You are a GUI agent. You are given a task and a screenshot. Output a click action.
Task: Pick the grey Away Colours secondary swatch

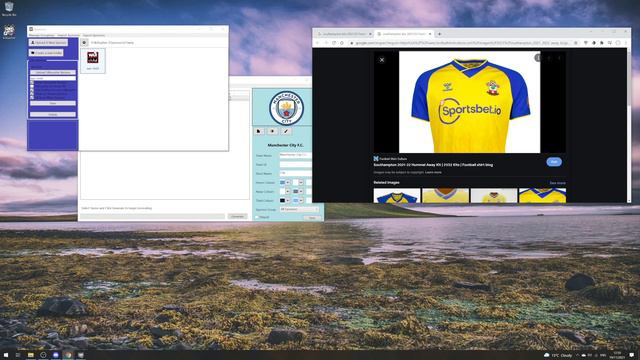(x=296, y=191)
